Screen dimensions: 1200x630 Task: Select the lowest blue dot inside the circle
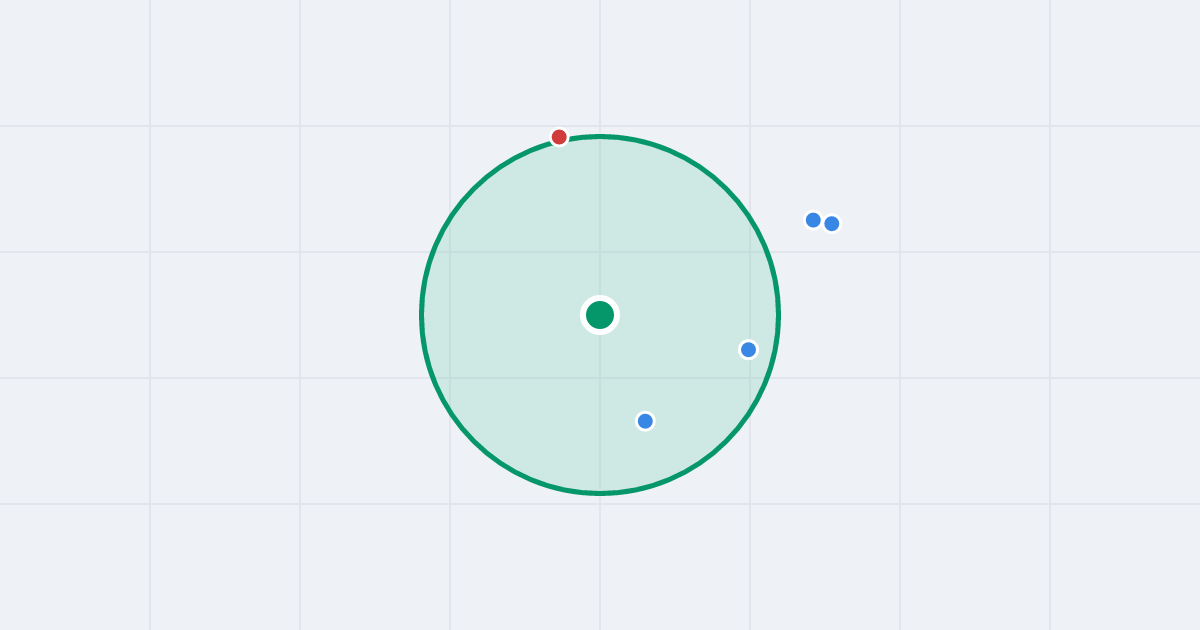(645, 421)
